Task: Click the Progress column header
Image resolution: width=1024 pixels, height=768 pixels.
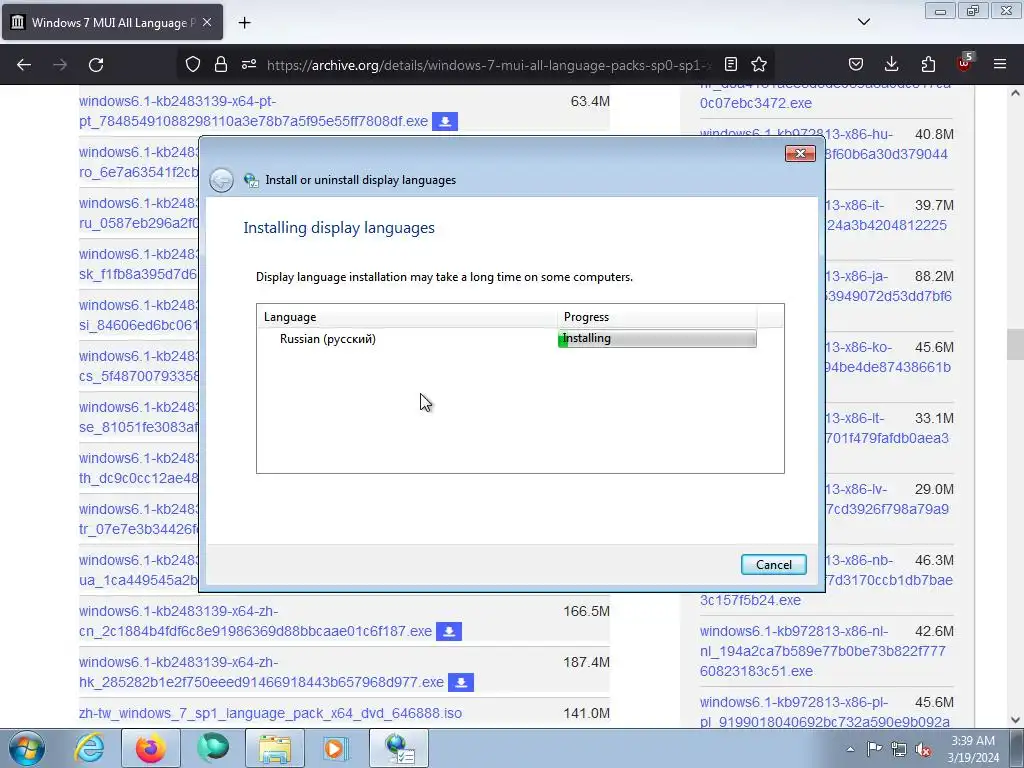Action: pos(657,317)
